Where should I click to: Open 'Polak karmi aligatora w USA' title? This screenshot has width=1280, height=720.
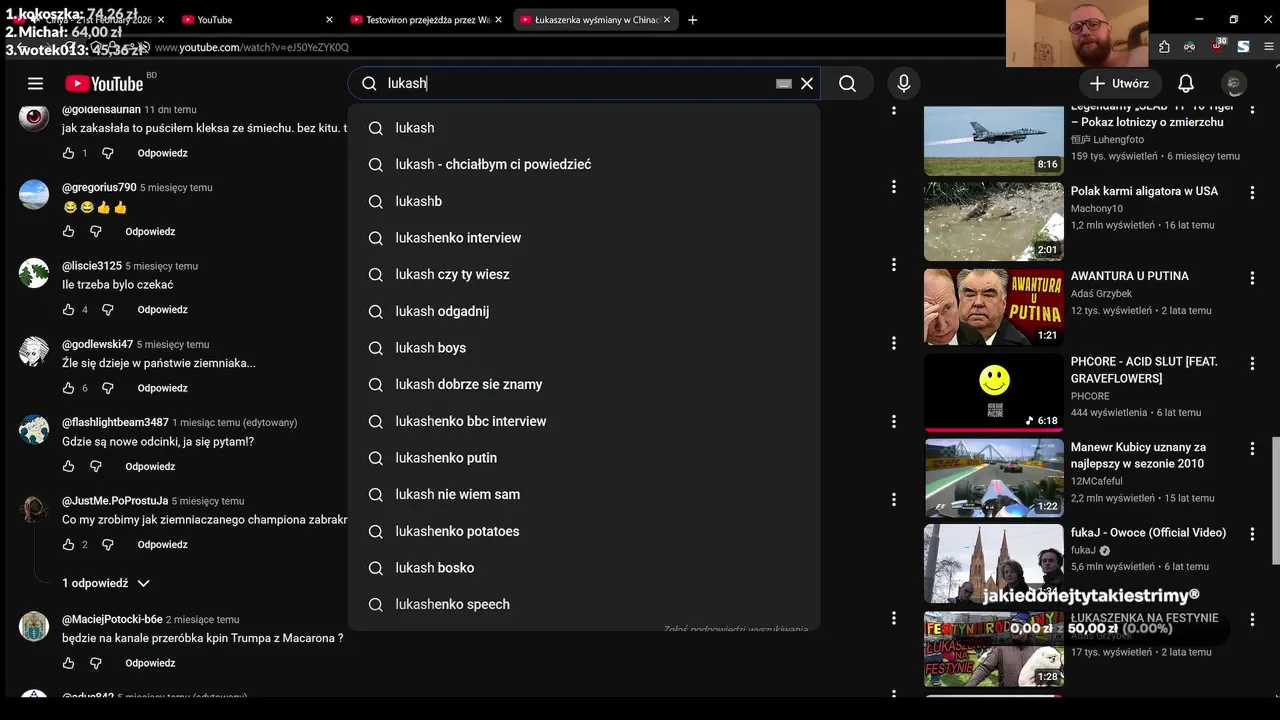[1144, 191]
